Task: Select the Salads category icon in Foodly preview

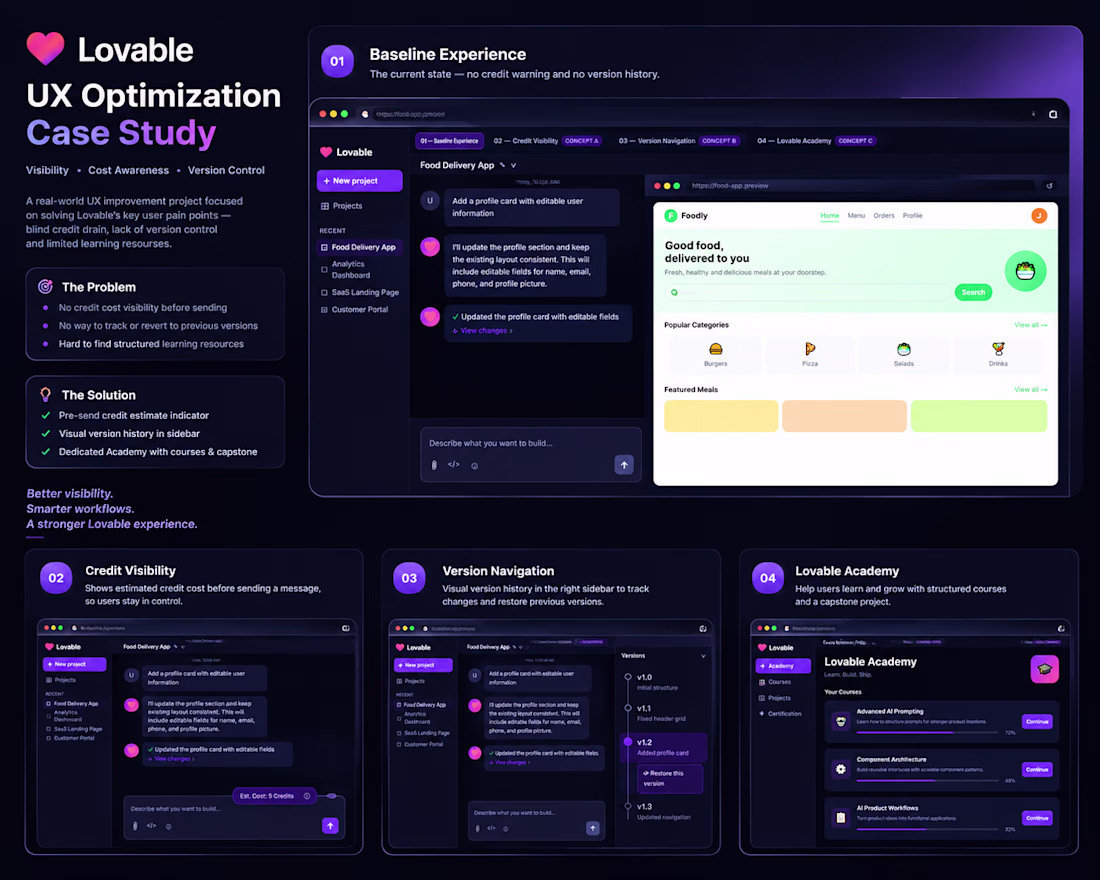Action: coord(904,349)
